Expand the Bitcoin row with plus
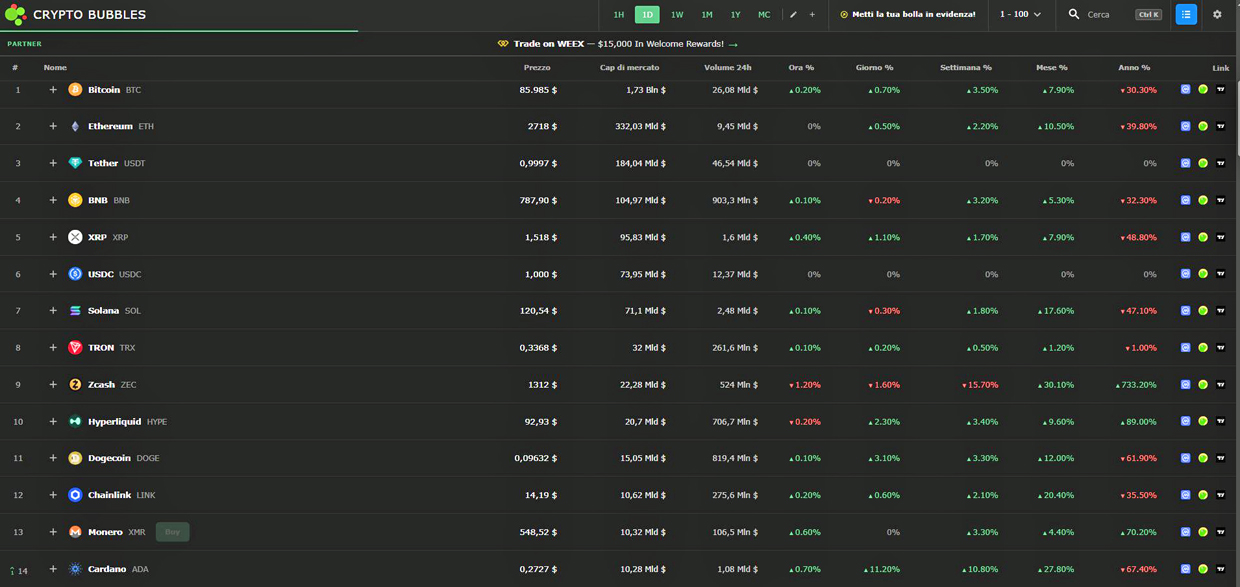The image size is (1240, 587). (x=53, y=89)
